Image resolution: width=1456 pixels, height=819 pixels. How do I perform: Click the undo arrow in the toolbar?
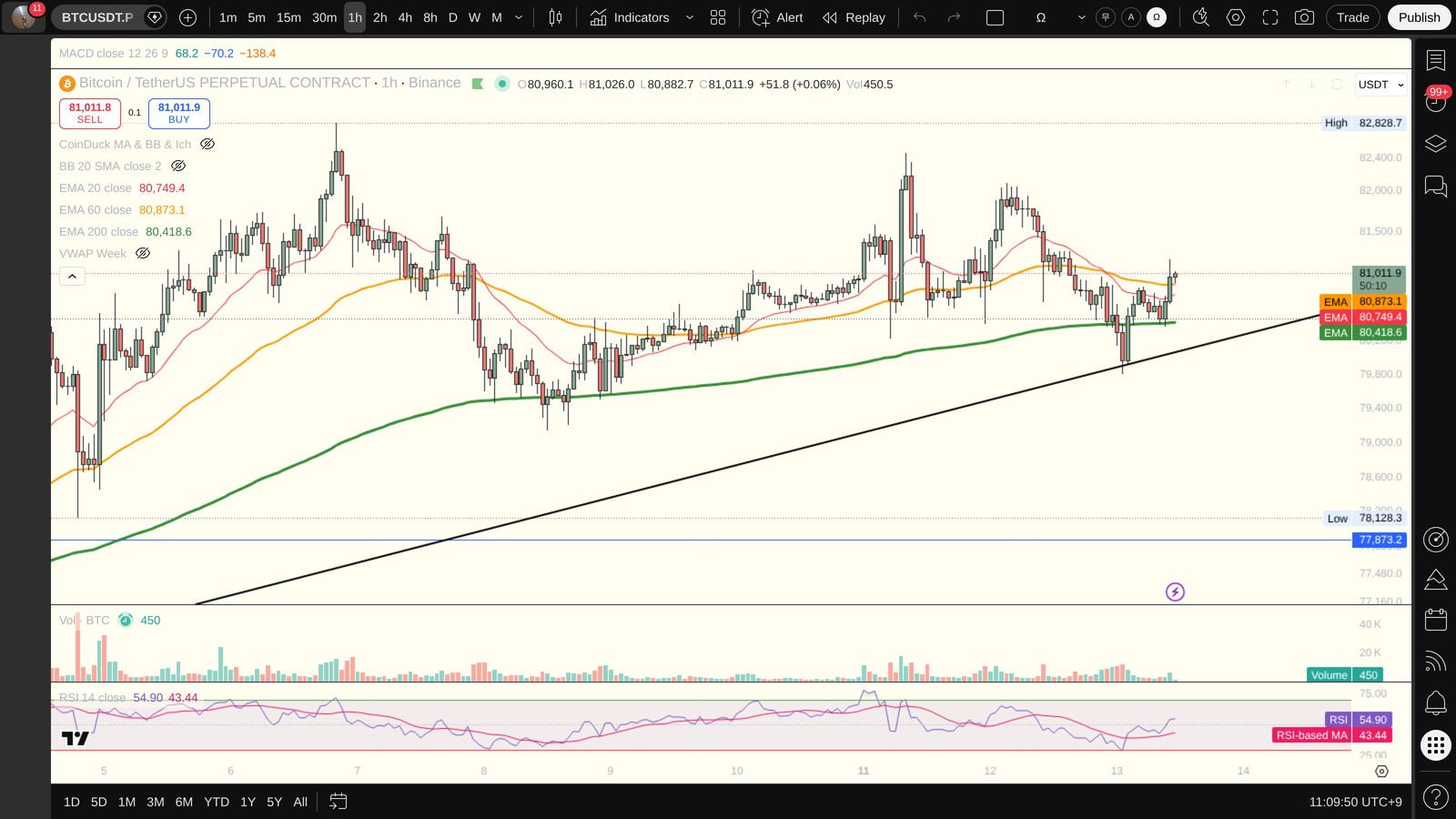(920, 17)
